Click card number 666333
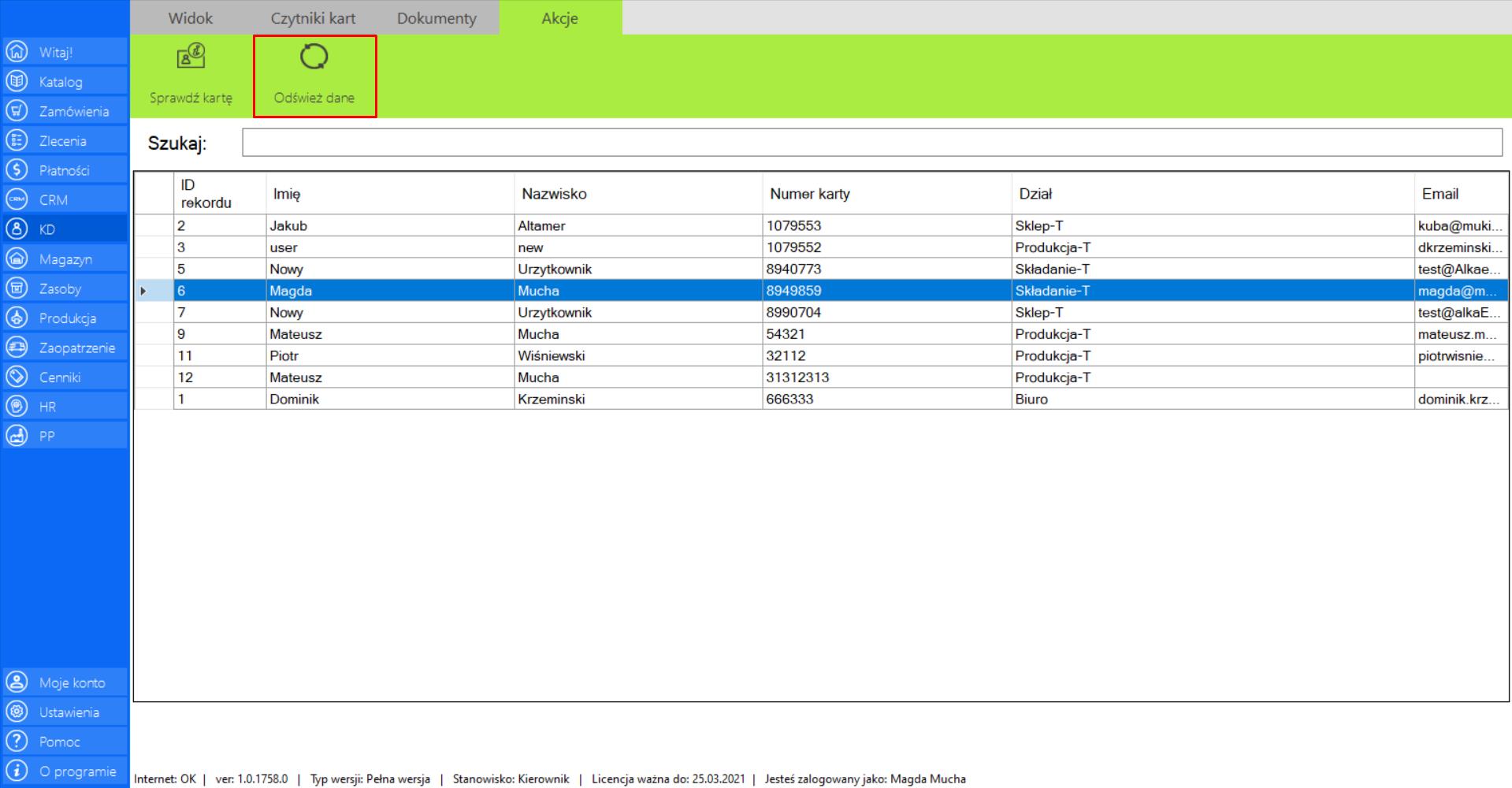This screenshot has height=788, width=1512. pos(887,399)
